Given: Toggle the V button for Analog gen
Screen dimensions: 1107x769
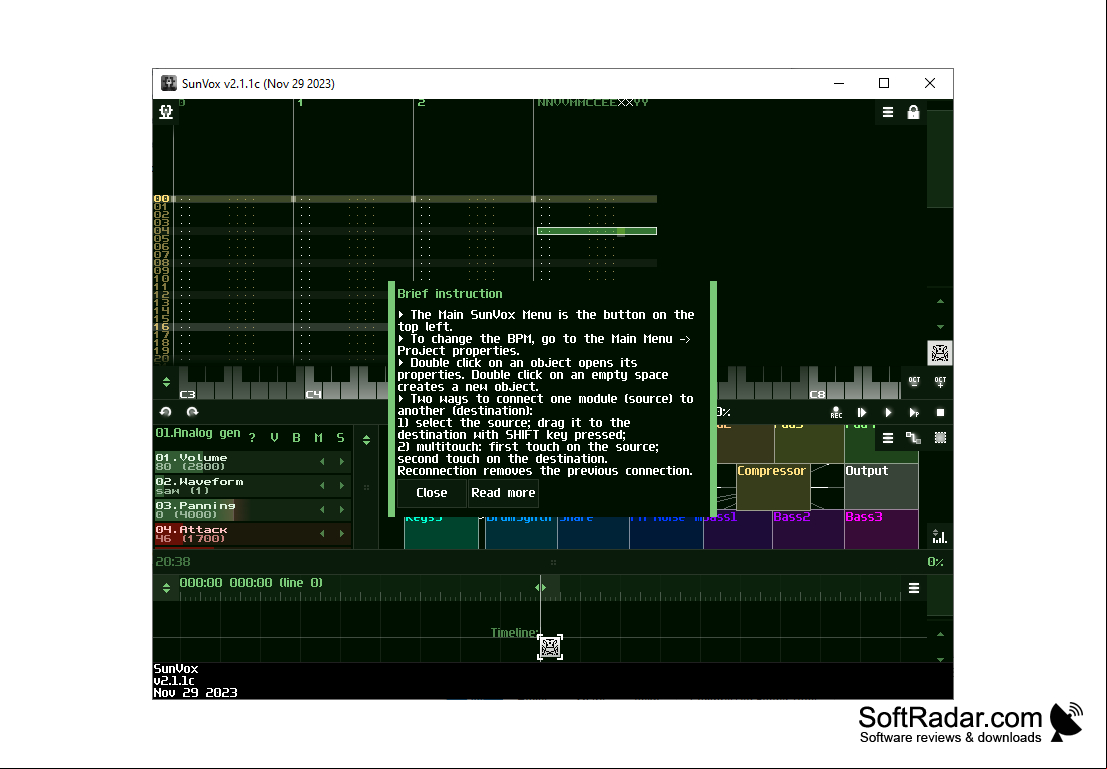Looking at the screenshot, I should 274,438.
